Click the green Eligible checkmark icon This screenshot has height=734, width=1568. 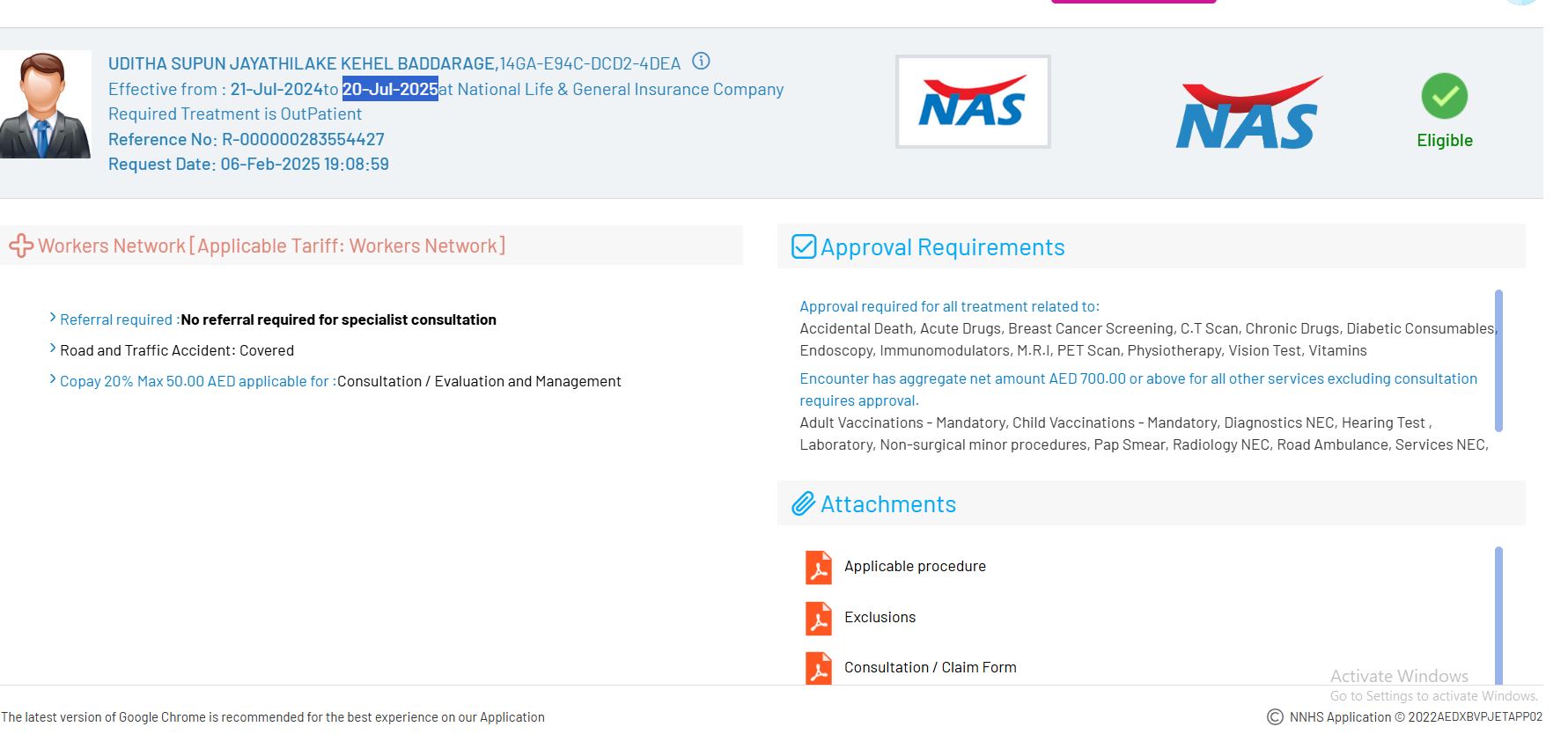[1444, 96]
